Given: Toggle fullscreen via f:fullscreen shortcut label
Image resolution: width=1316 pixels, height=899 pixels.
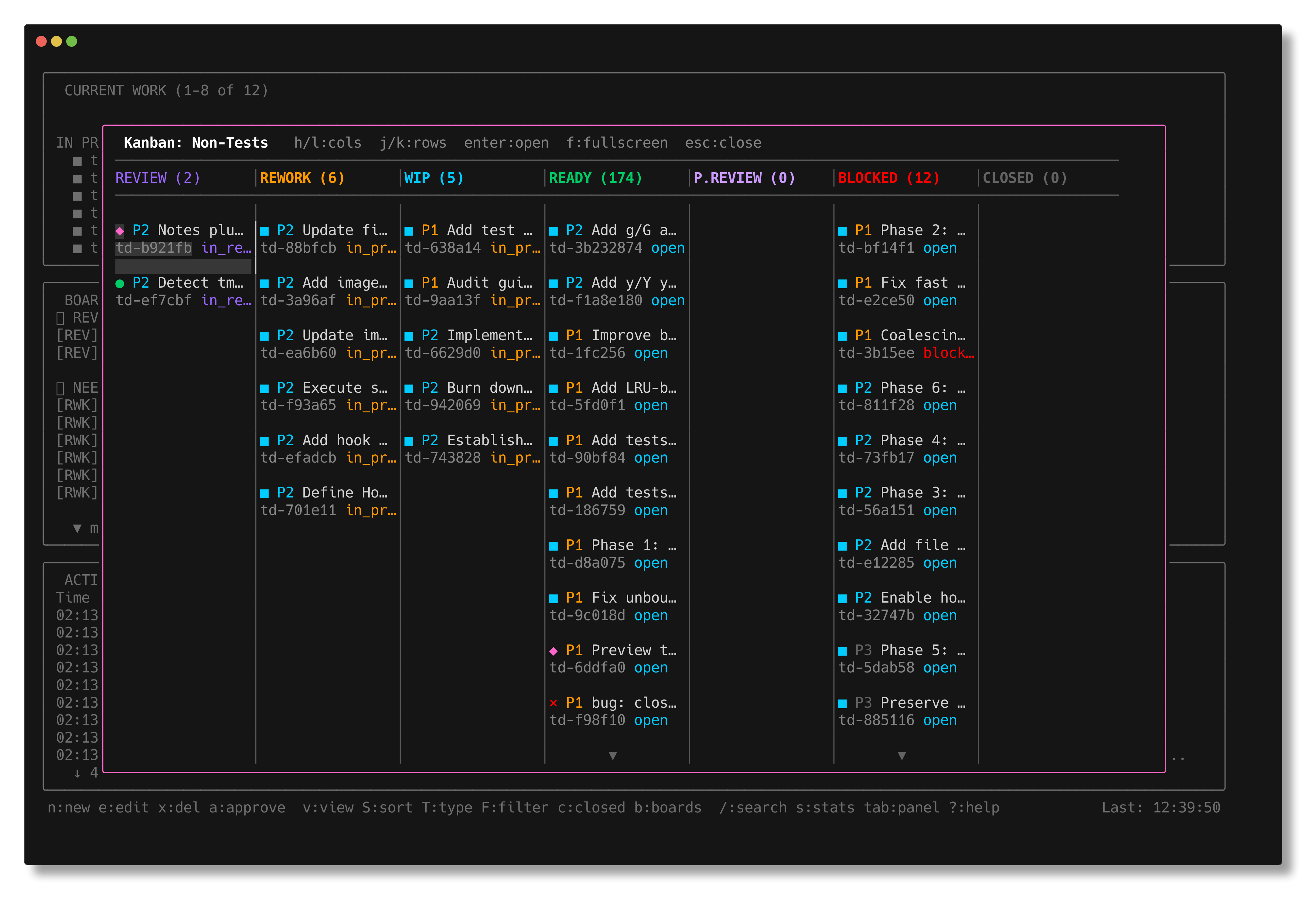Looking at the screenshot, I should (x=618, y=143).
